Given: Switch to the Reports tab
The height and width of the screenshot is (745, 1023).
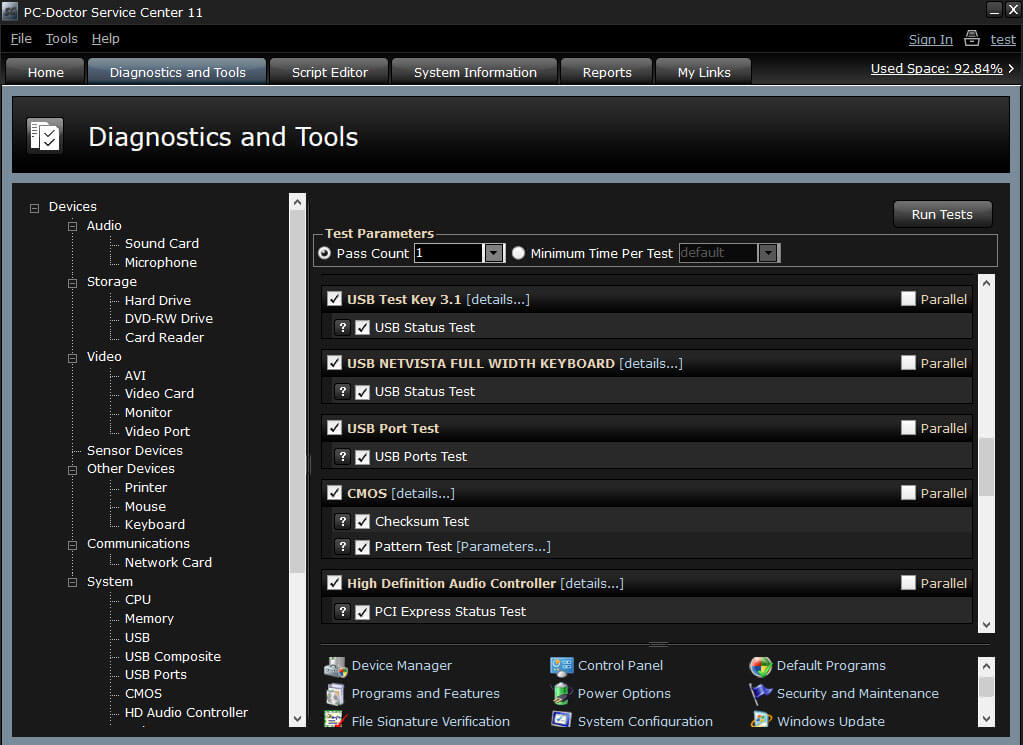Looking at the screenshot, I should [607, 72].
